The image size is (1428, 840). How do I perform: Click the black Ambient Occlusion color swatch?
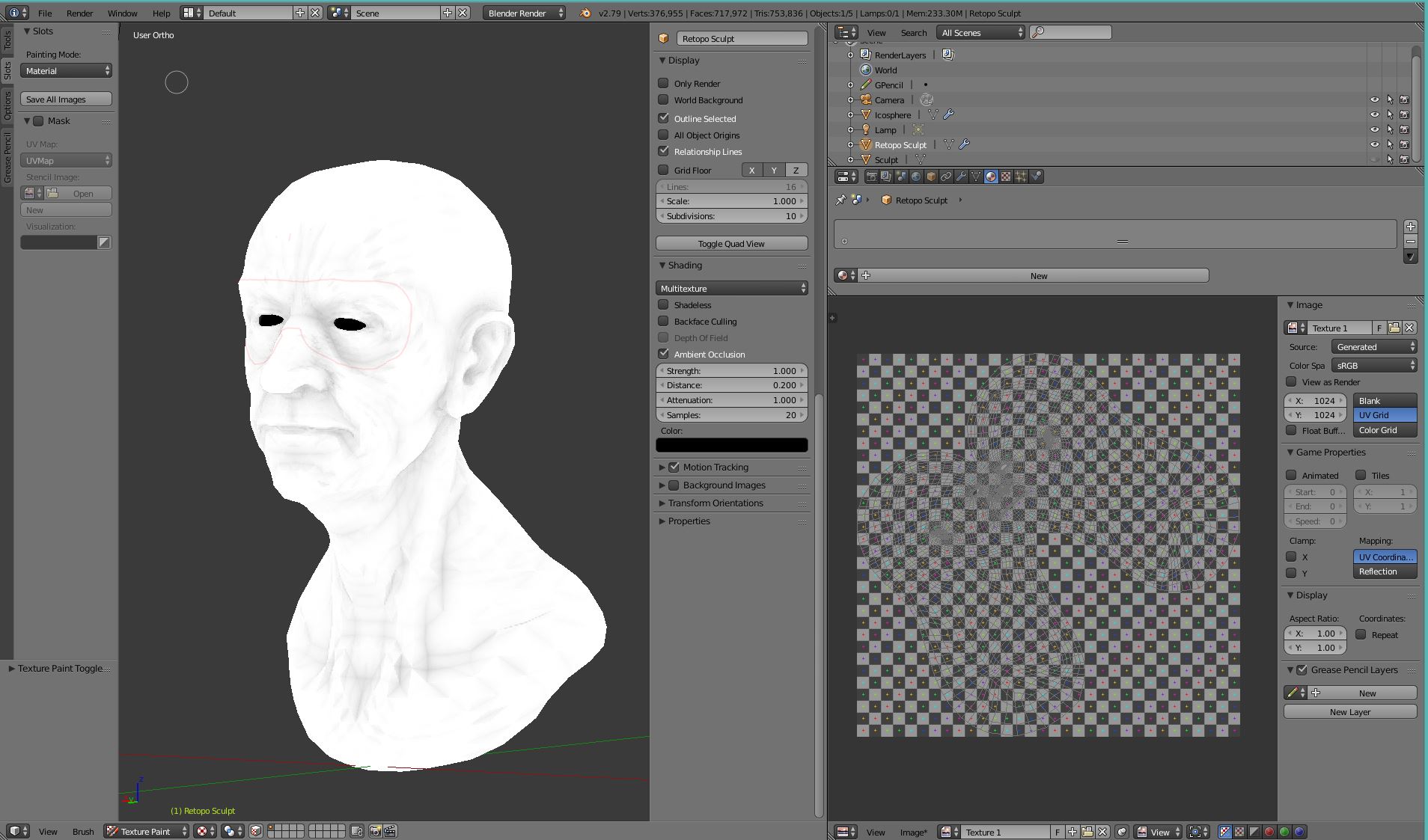coord(731,445)
